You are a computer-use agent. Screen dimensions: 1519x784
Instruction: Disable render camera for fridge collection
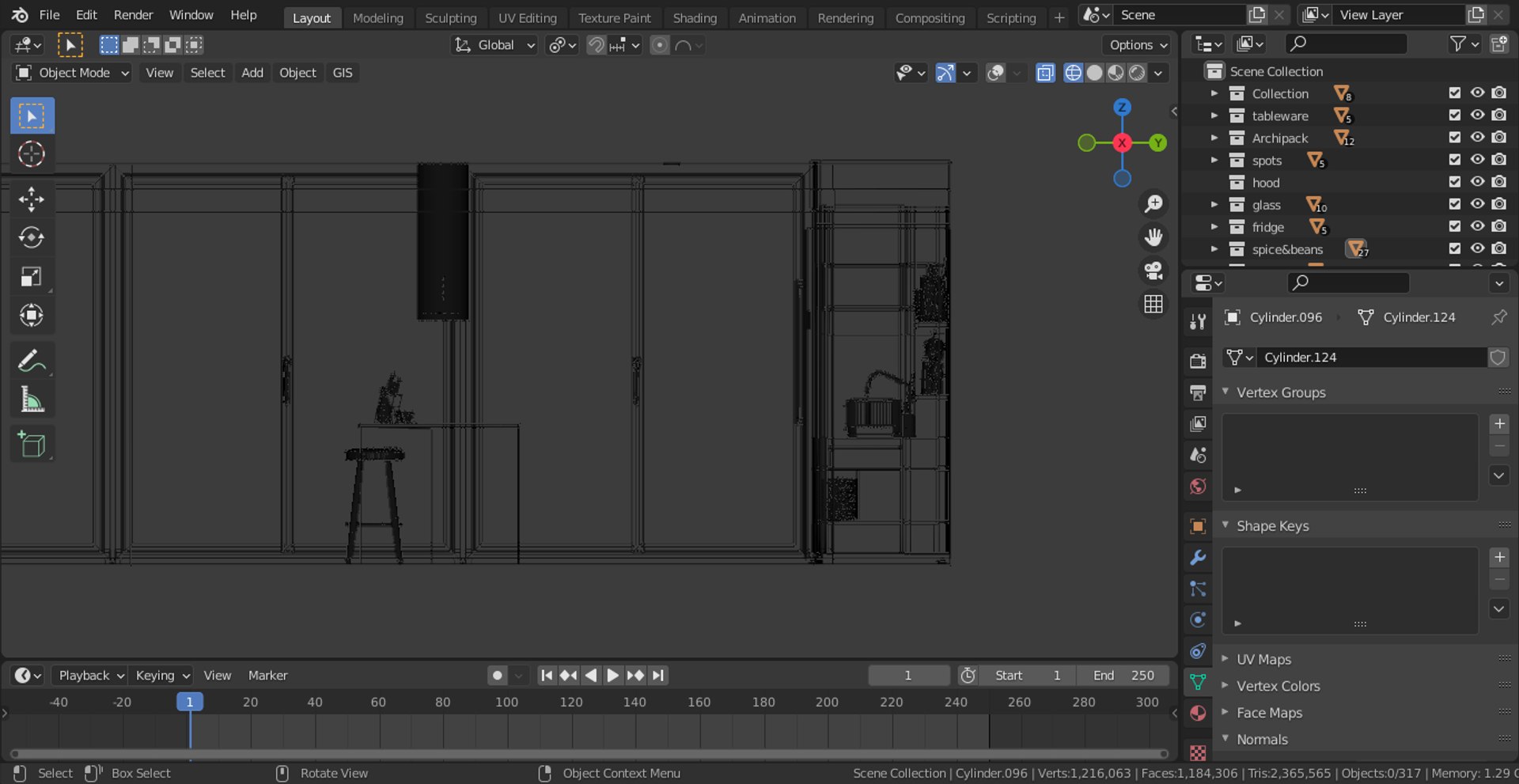(1499, 226)
